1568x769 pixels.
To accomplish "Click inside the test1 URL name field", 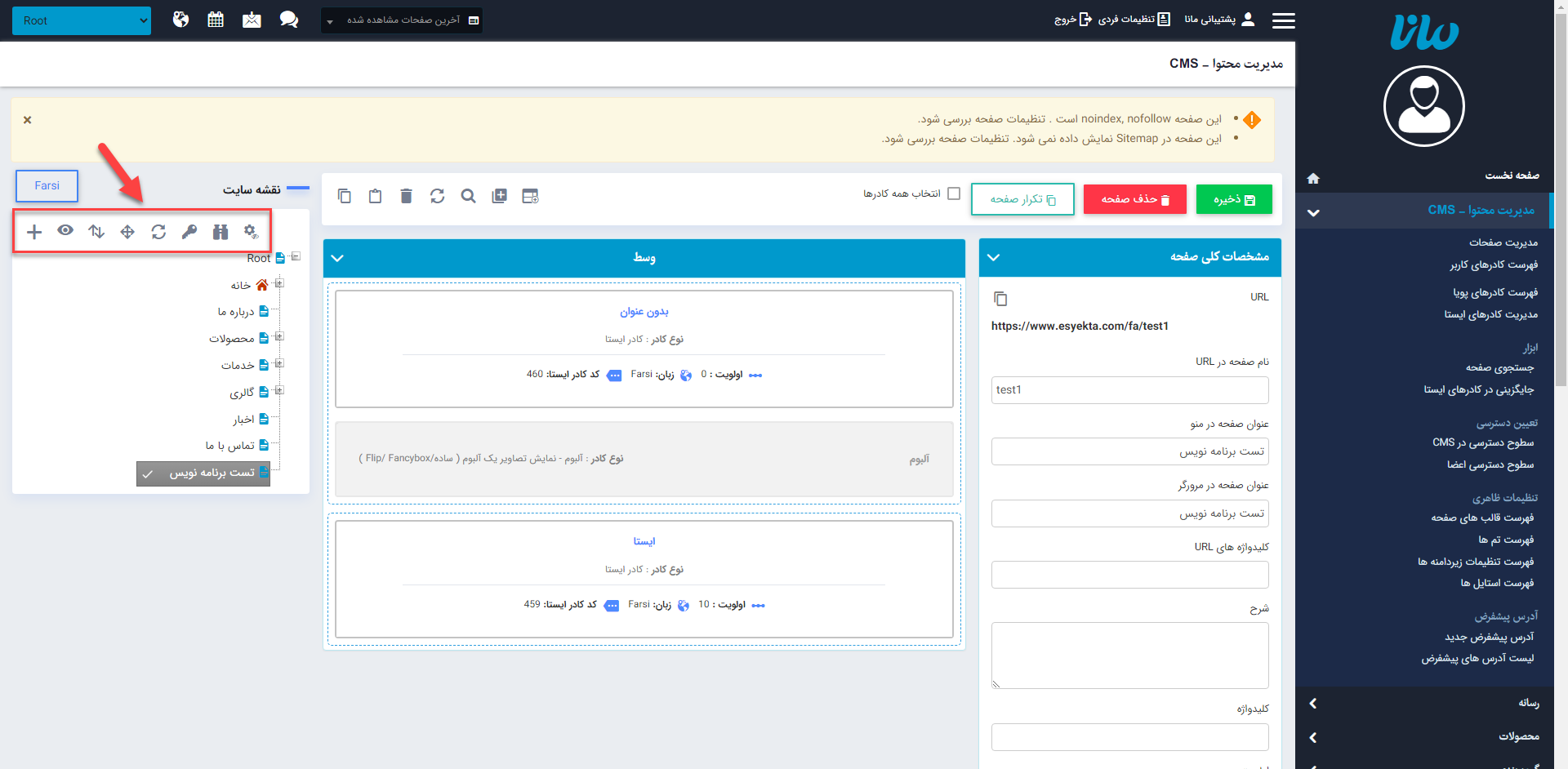I will click(1129, 390).
